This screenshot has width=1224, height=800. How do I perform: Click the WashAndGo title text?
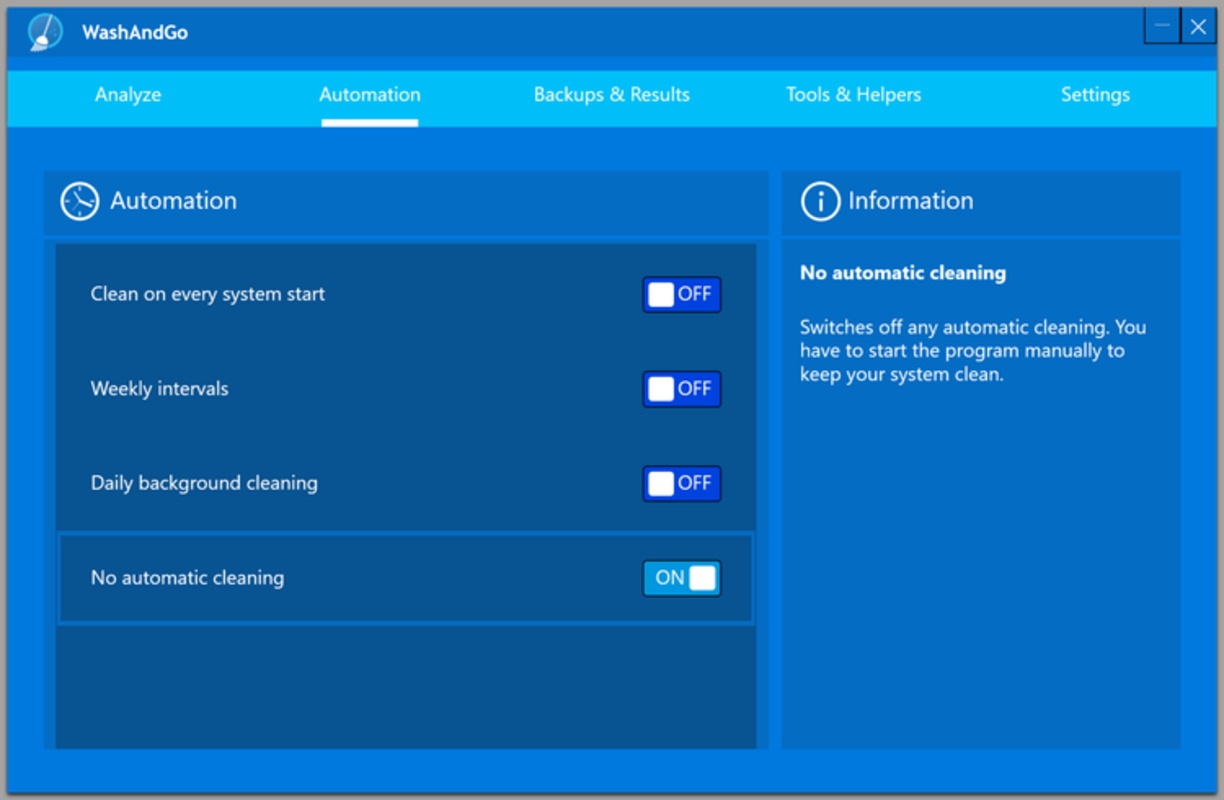tap(135, 33)
